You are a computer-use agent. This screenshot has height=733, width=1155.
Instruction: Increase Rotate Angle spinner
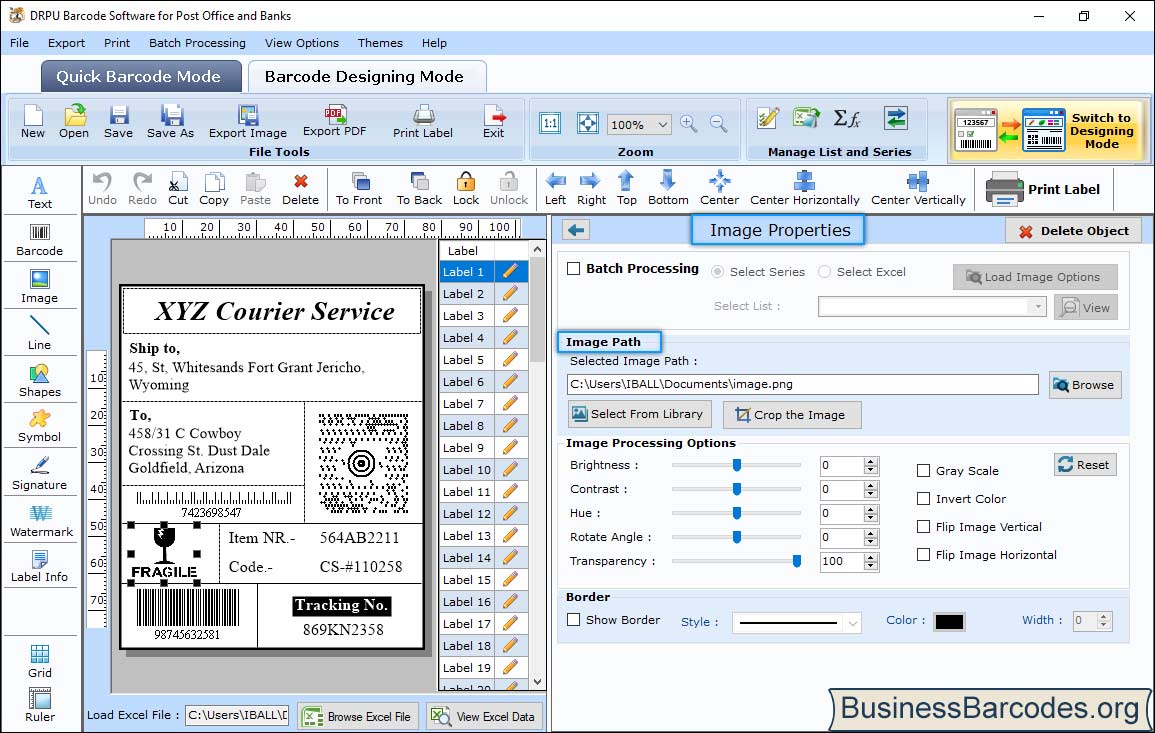click(871, 533)
